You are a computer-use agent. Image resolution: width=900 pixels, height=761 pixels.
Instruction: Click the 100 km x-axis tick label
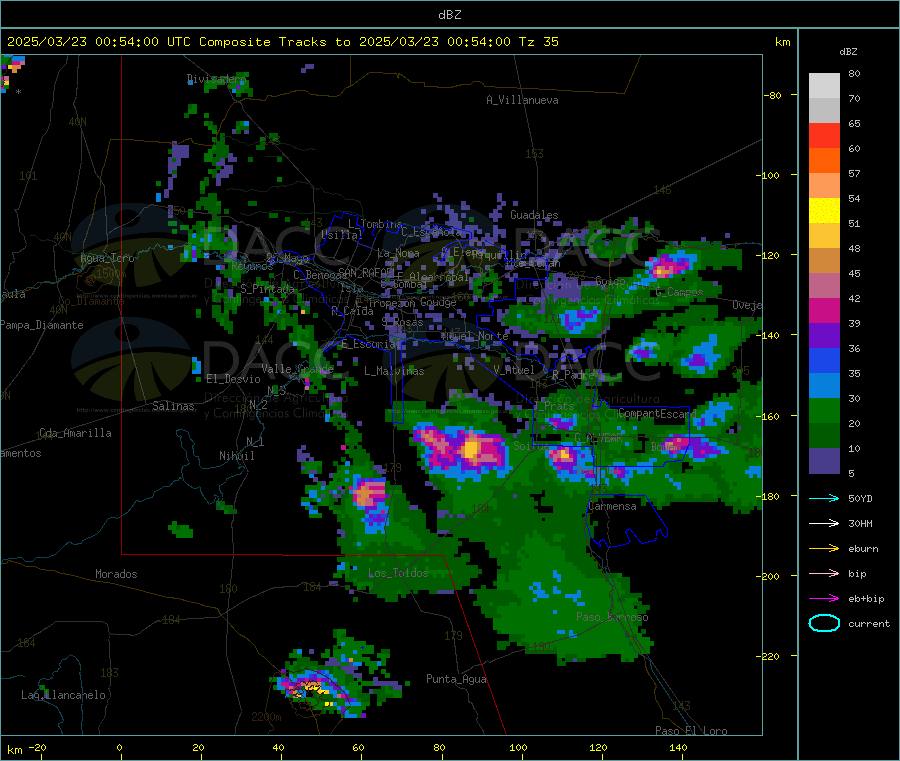click(518, 748)
